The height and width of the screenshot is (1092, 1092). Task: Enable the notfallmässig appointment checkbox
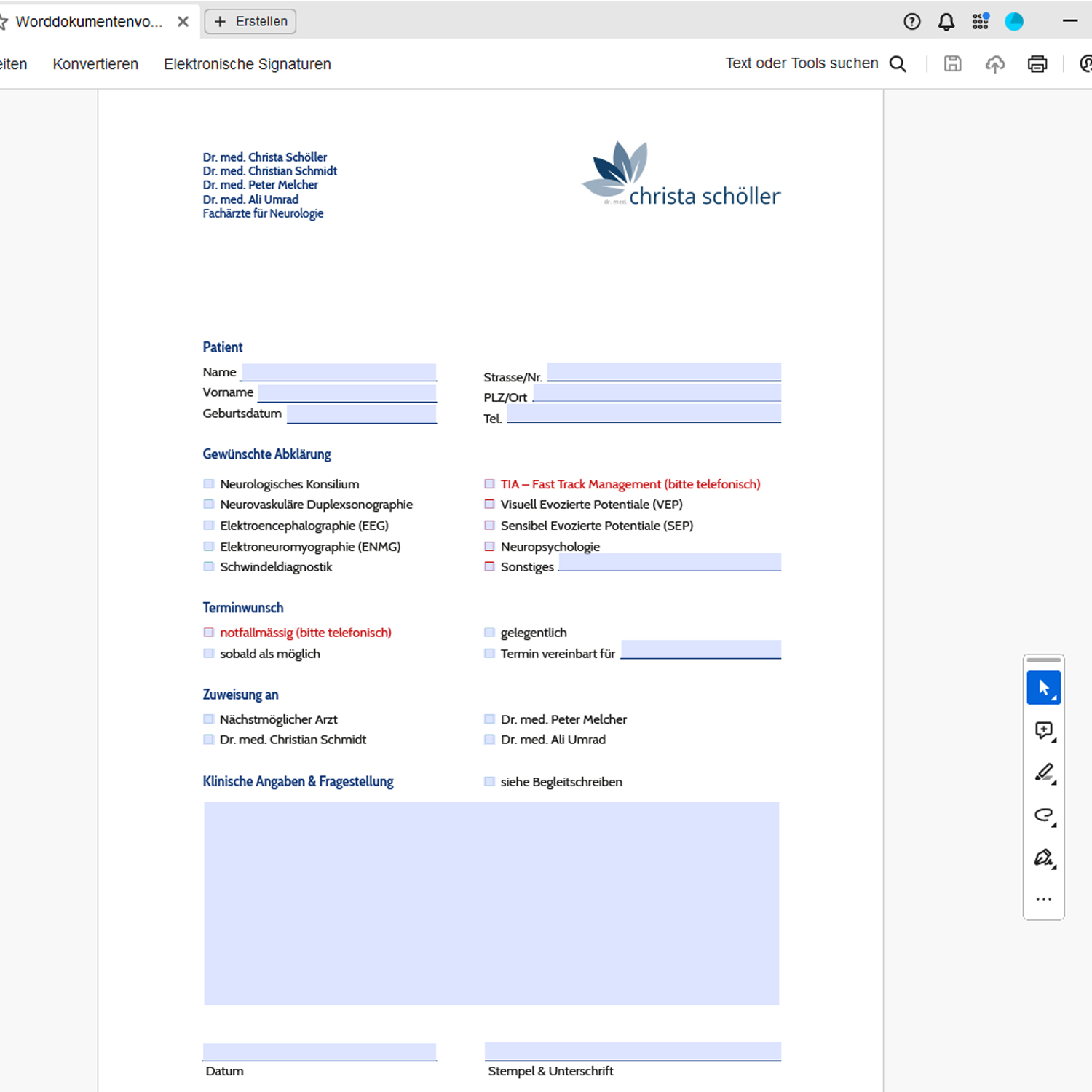click(x=209, y=633)
